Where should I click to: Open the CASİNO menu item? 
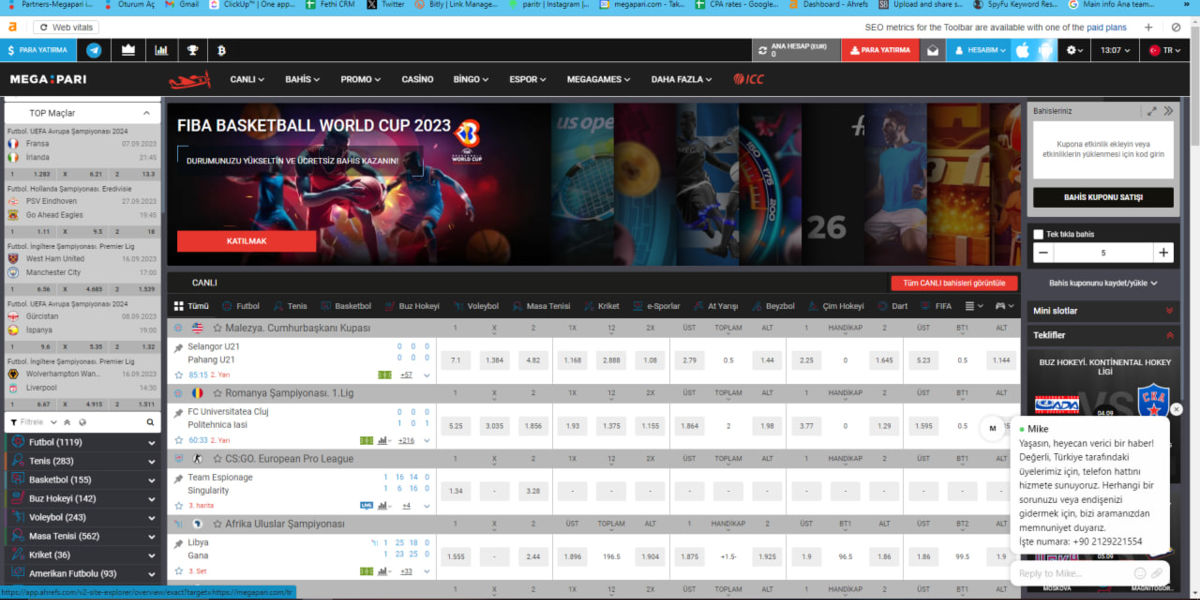(x=417, y=80)
